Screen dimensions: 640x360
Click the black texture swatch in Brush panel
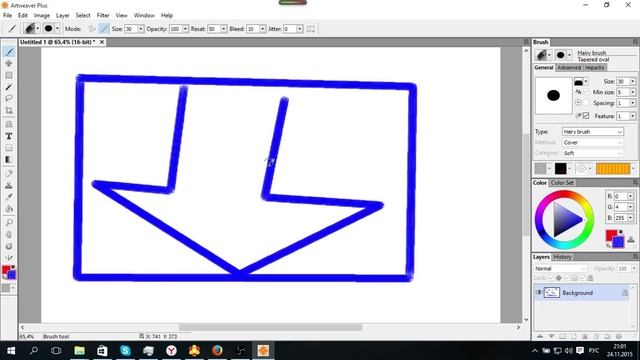click(x=560, y=168)
